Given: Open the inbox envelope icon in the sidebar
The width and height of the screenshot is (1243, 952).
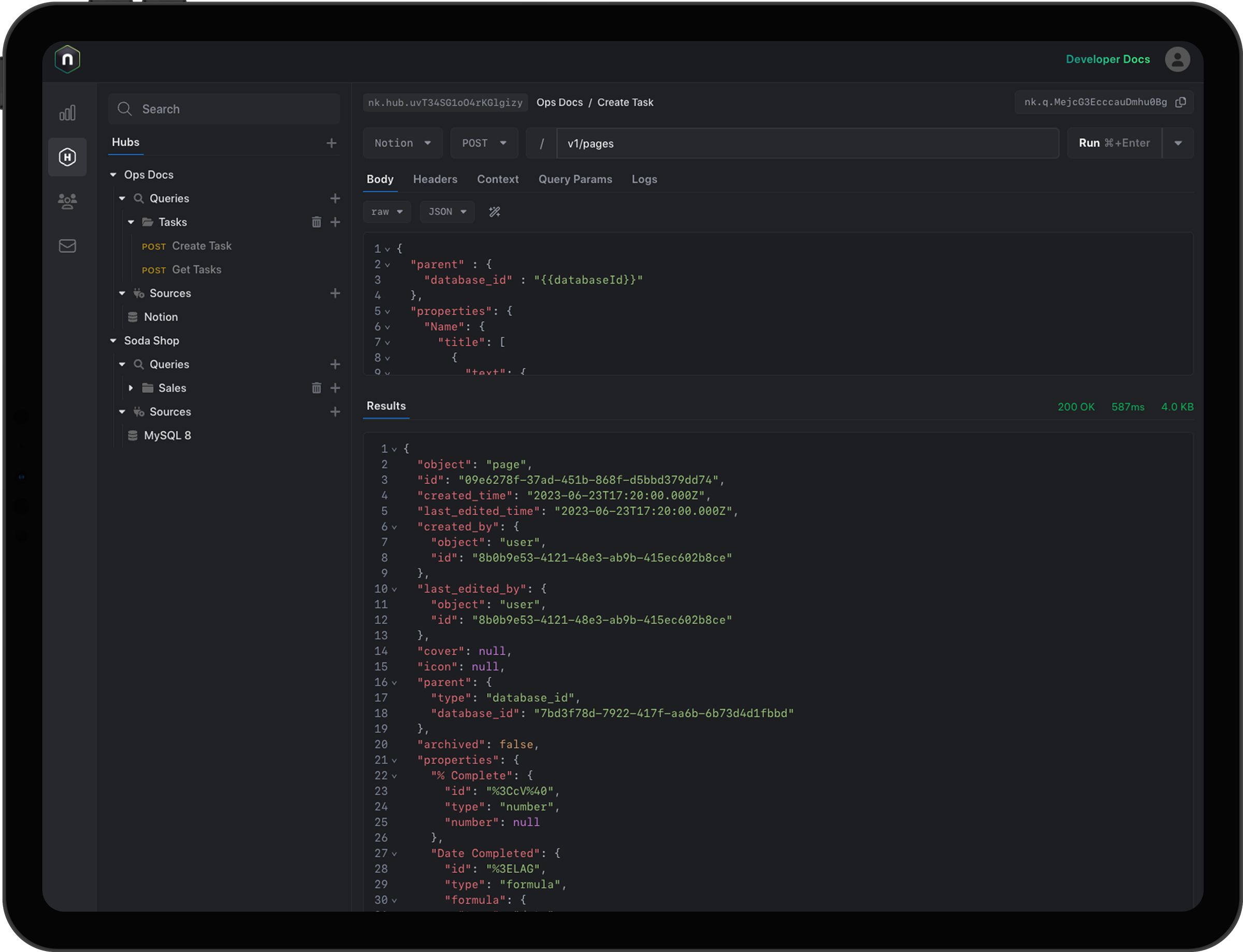Looking at the screenshot, I should (x=67, y=246).
